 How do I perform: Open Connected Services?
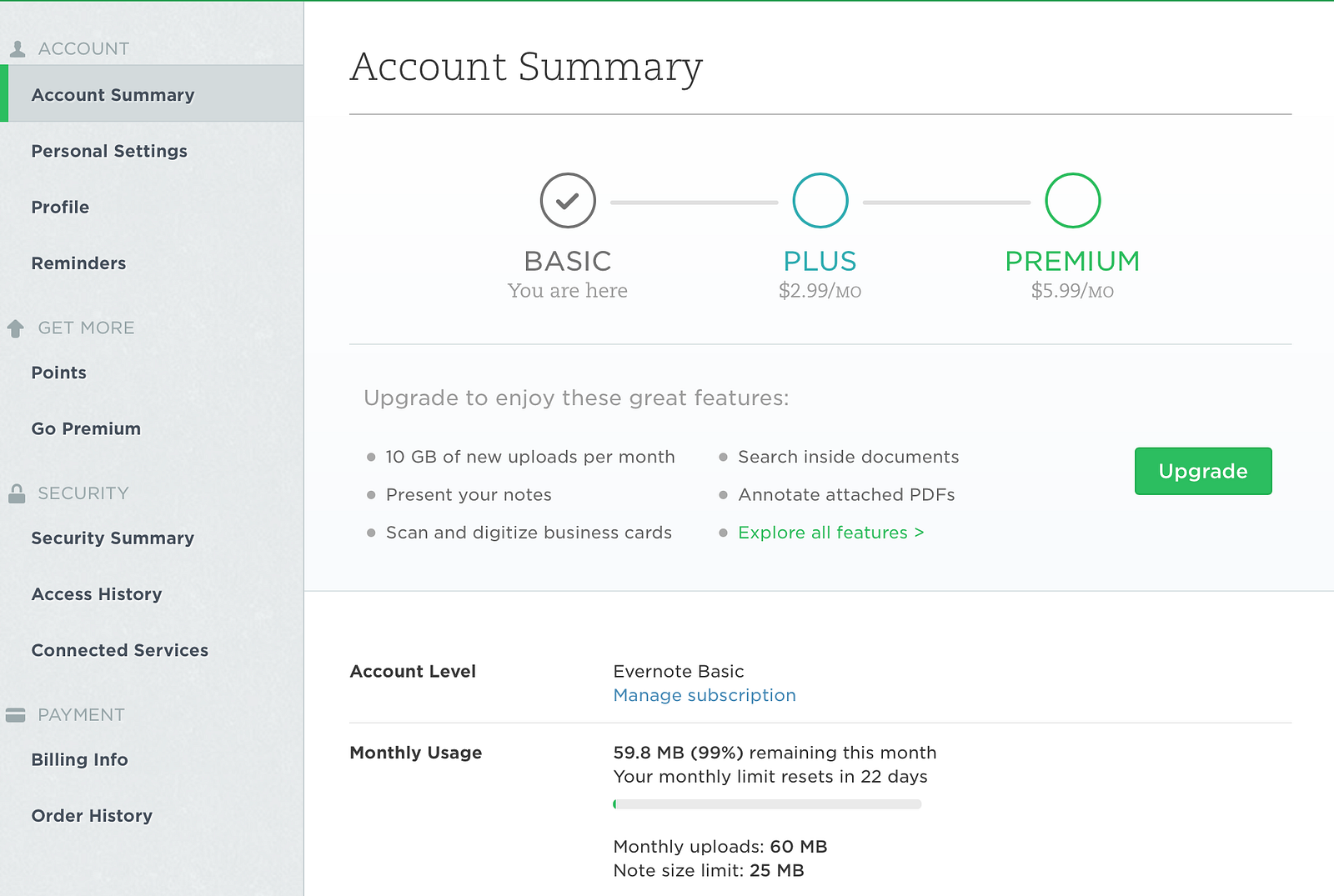pos(120,650)
